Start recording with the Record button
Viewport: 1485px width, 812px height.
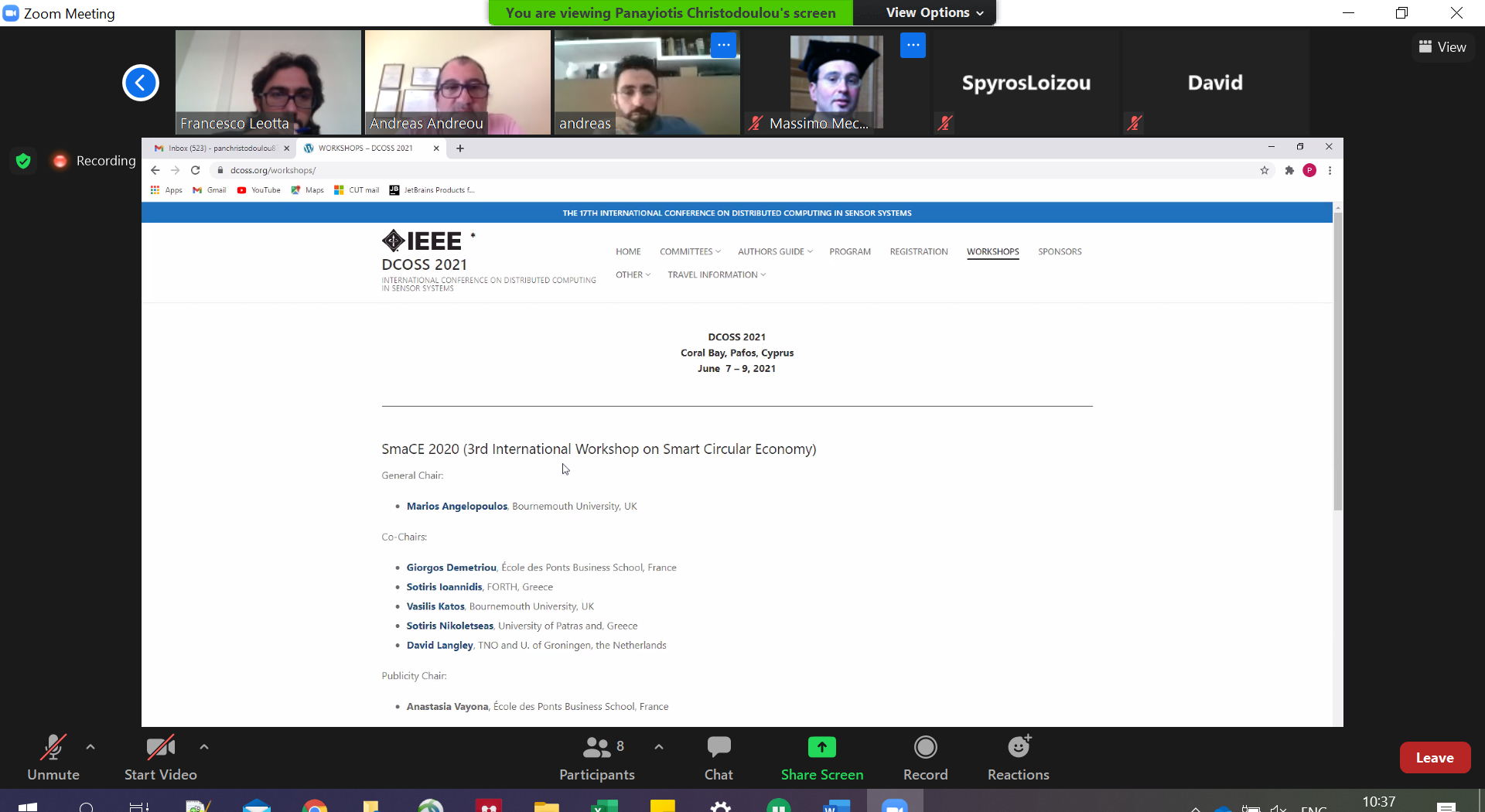coord(925,757)
